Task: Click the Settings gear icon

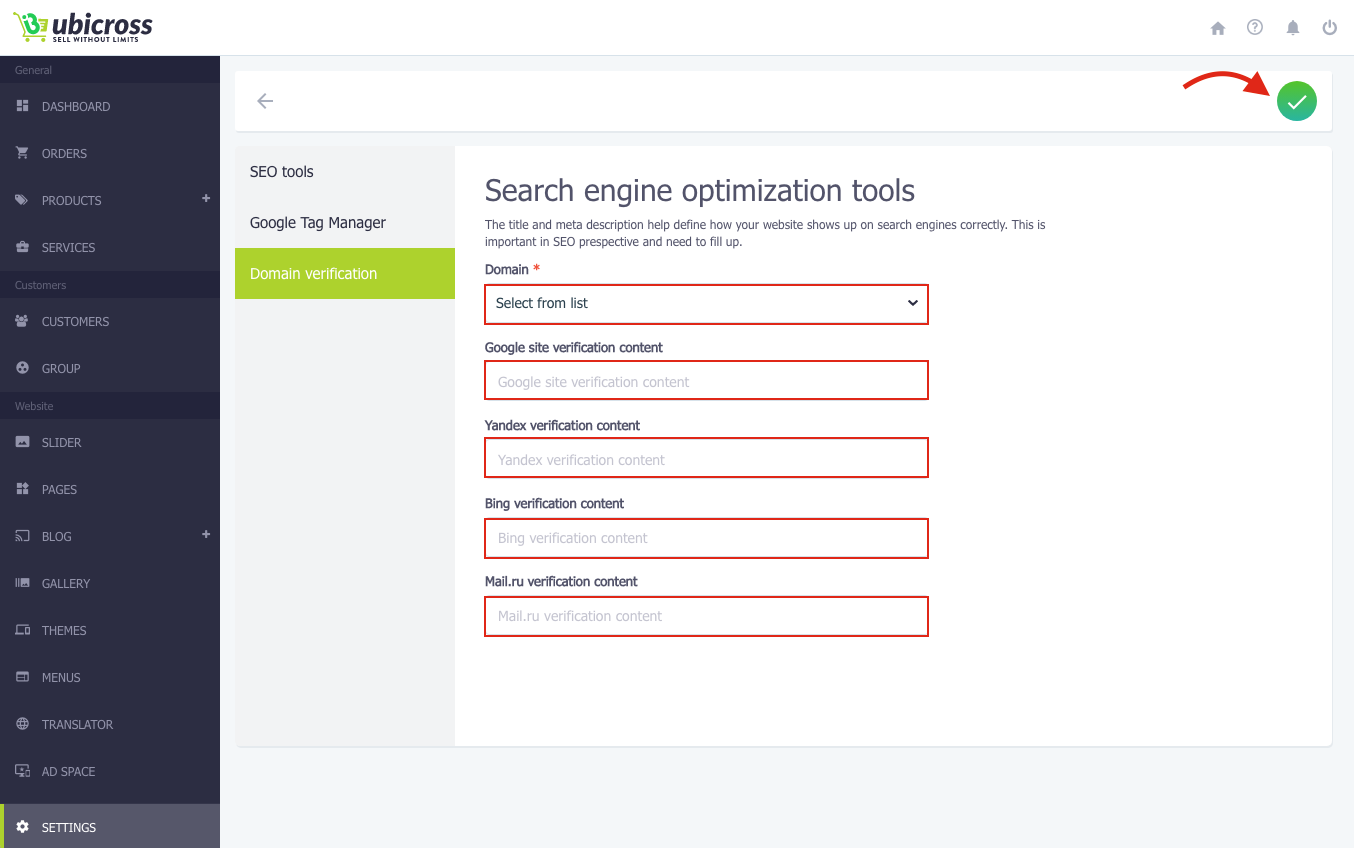Action: tap(22, 827)
